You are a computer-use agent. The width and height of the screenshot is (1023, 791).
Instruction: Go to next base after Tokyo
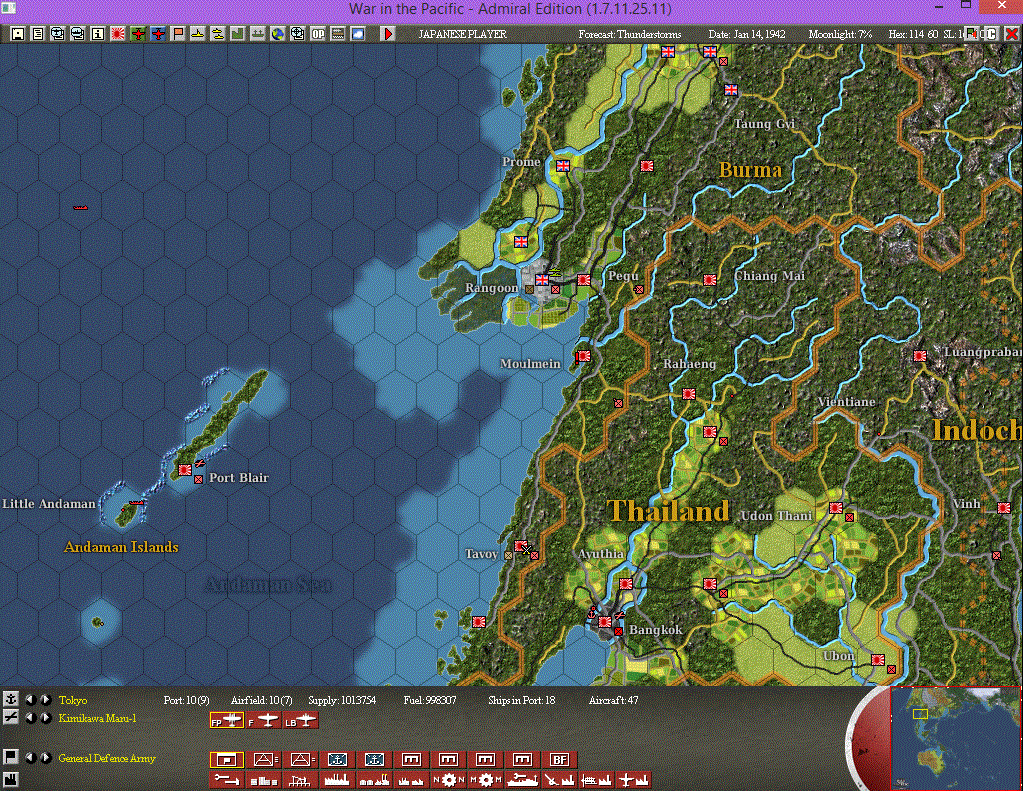[46, 699]
